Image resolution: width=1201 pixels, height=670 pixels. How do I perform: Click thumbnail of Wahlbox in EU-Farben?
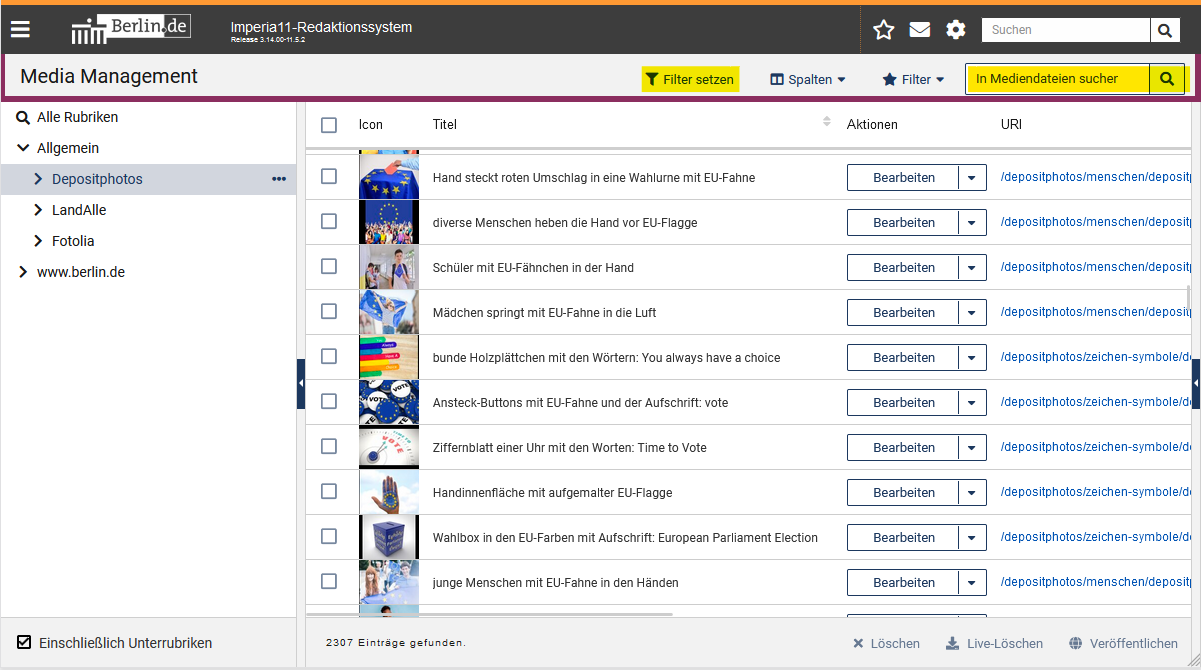(x=388, y=537)
